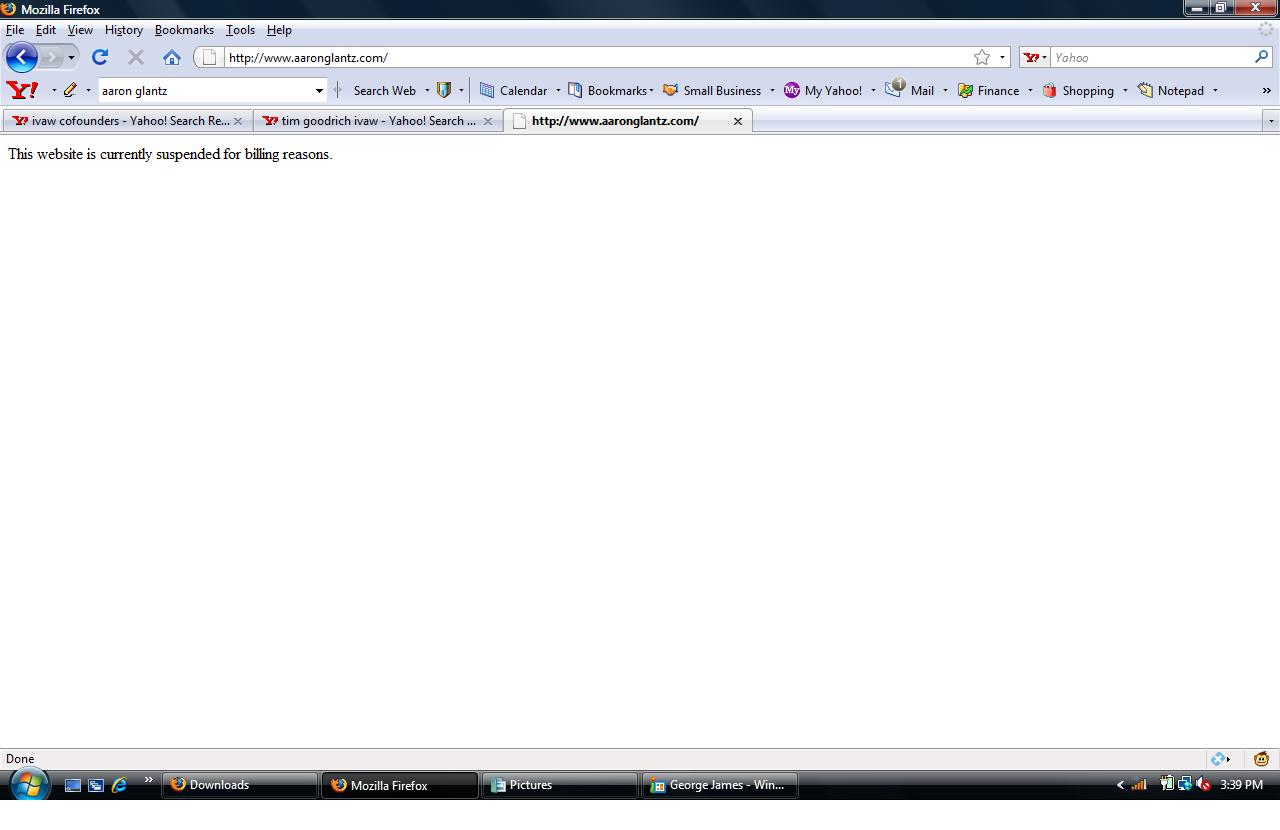Viewport: 1280px width, 830px height.
Task: Switch to ivaw cofounders search tab
Action: tap(120, 121)
